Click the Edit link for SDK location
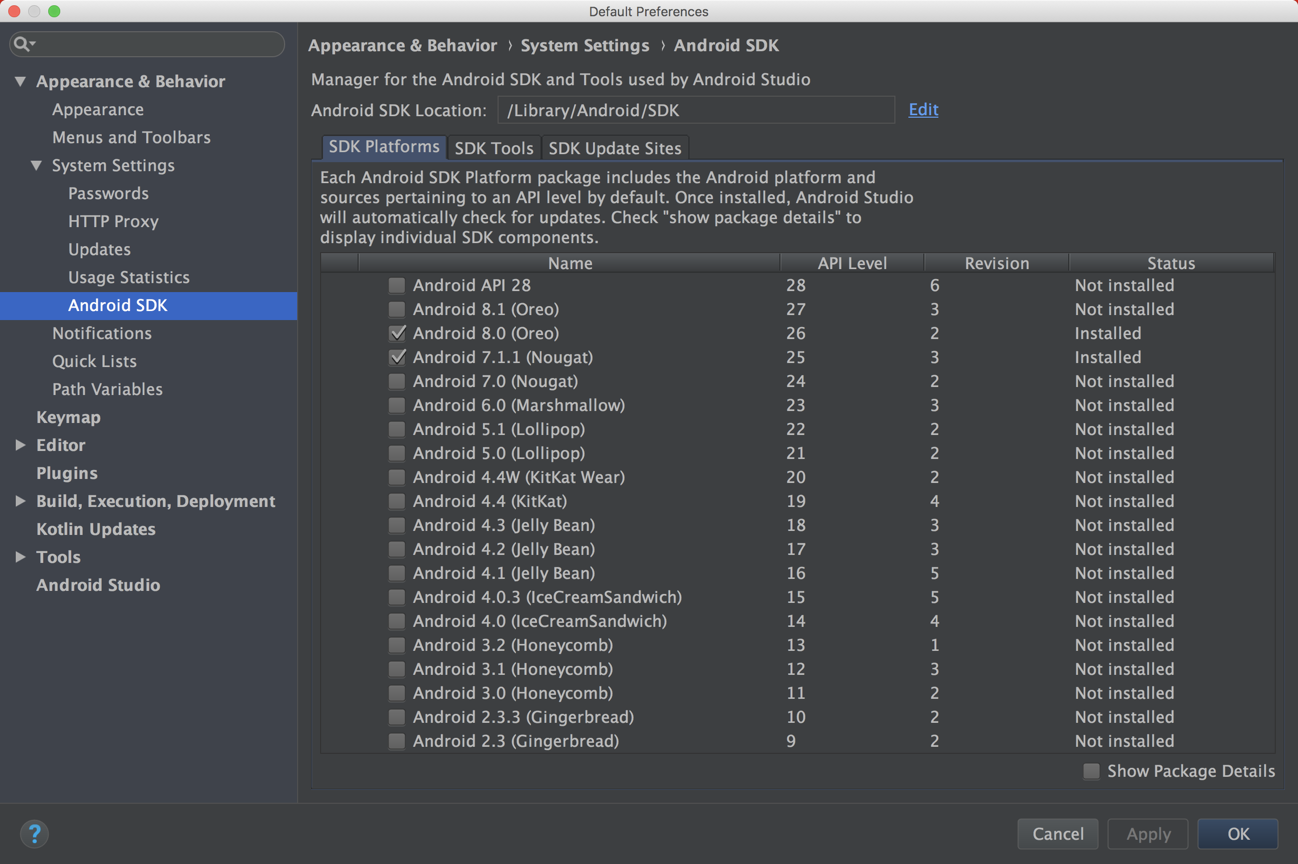 click(923, 109)
